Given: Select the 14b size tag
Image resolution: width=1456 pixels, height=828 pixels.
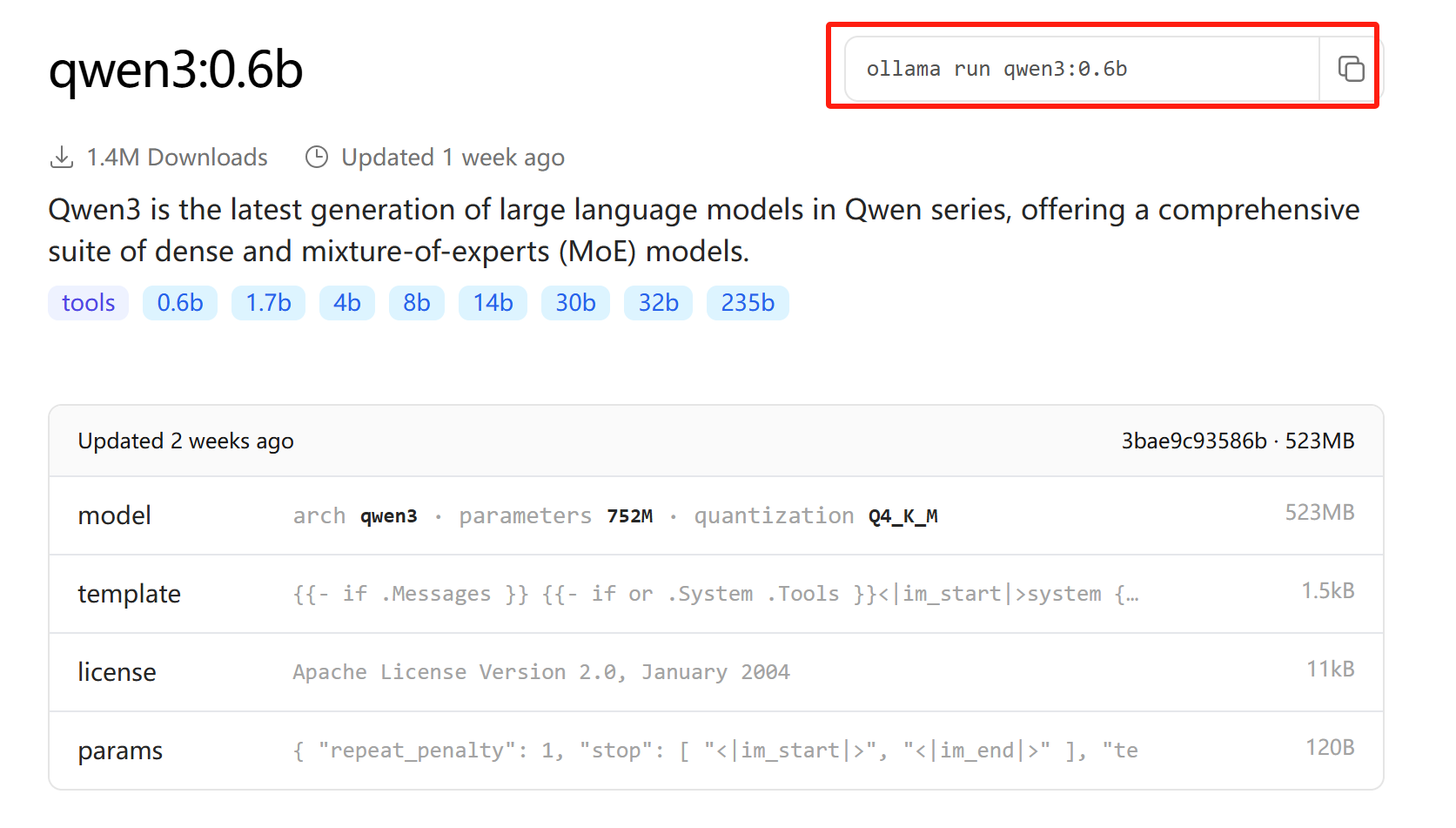Looking at the screenshot, I should click(x=493, y=303).
